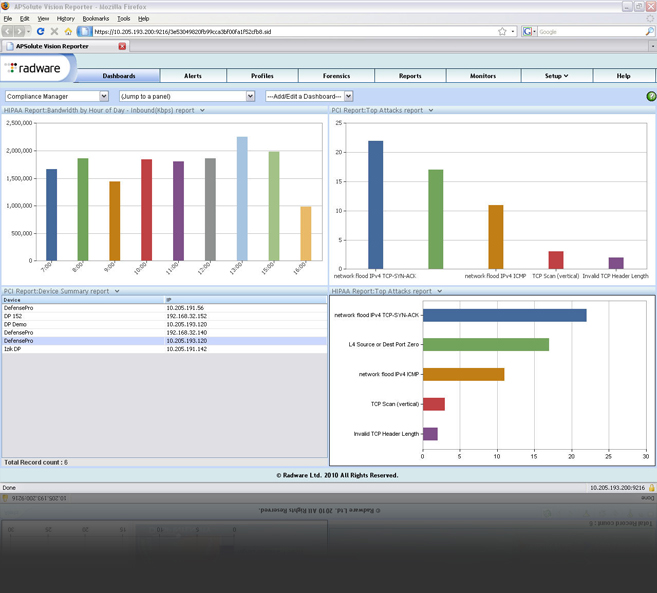Open the Bookmarks menu
Screen dimensions: 657x593
[96, 18]
